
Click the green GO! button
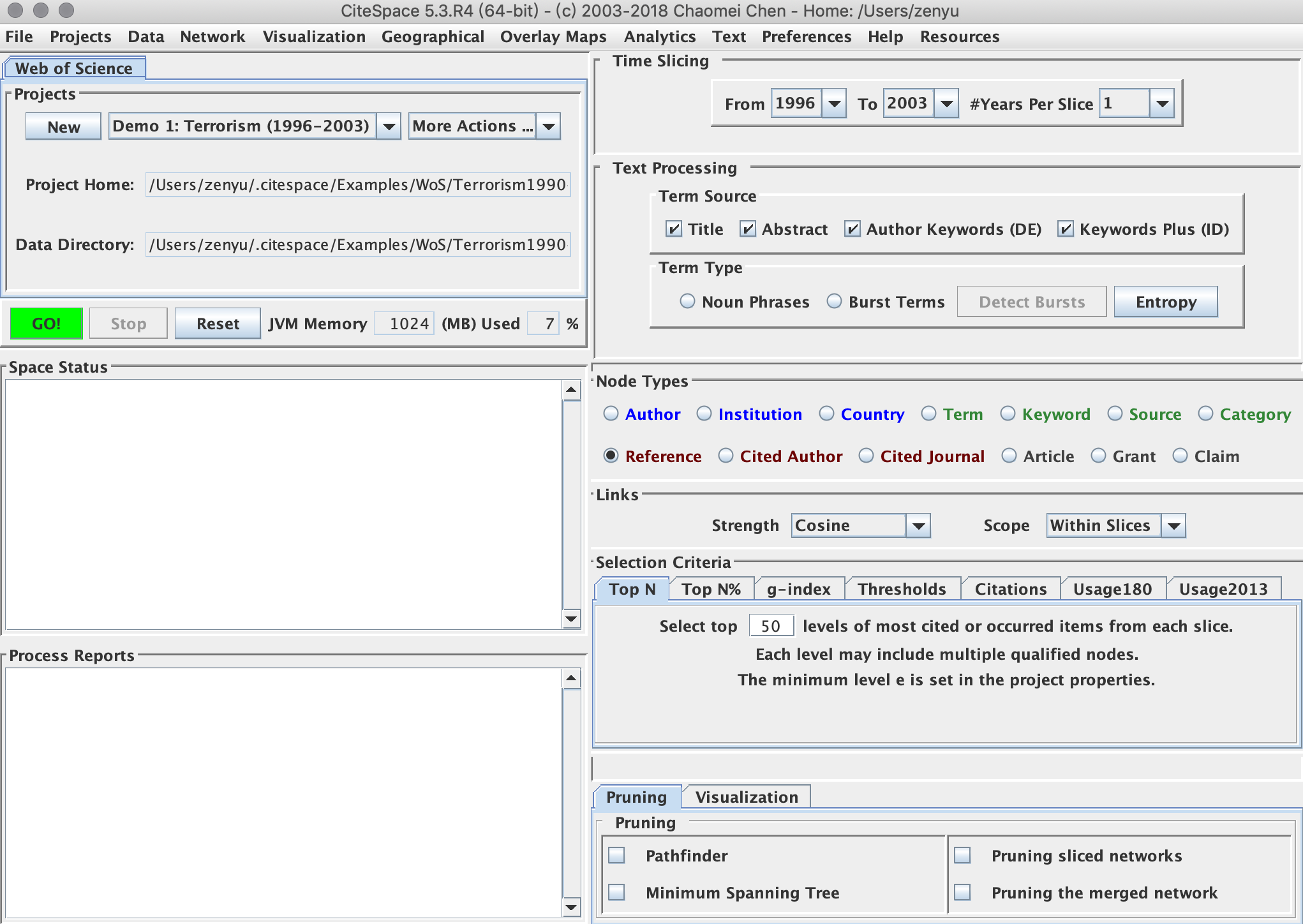[x=46, y=324]
